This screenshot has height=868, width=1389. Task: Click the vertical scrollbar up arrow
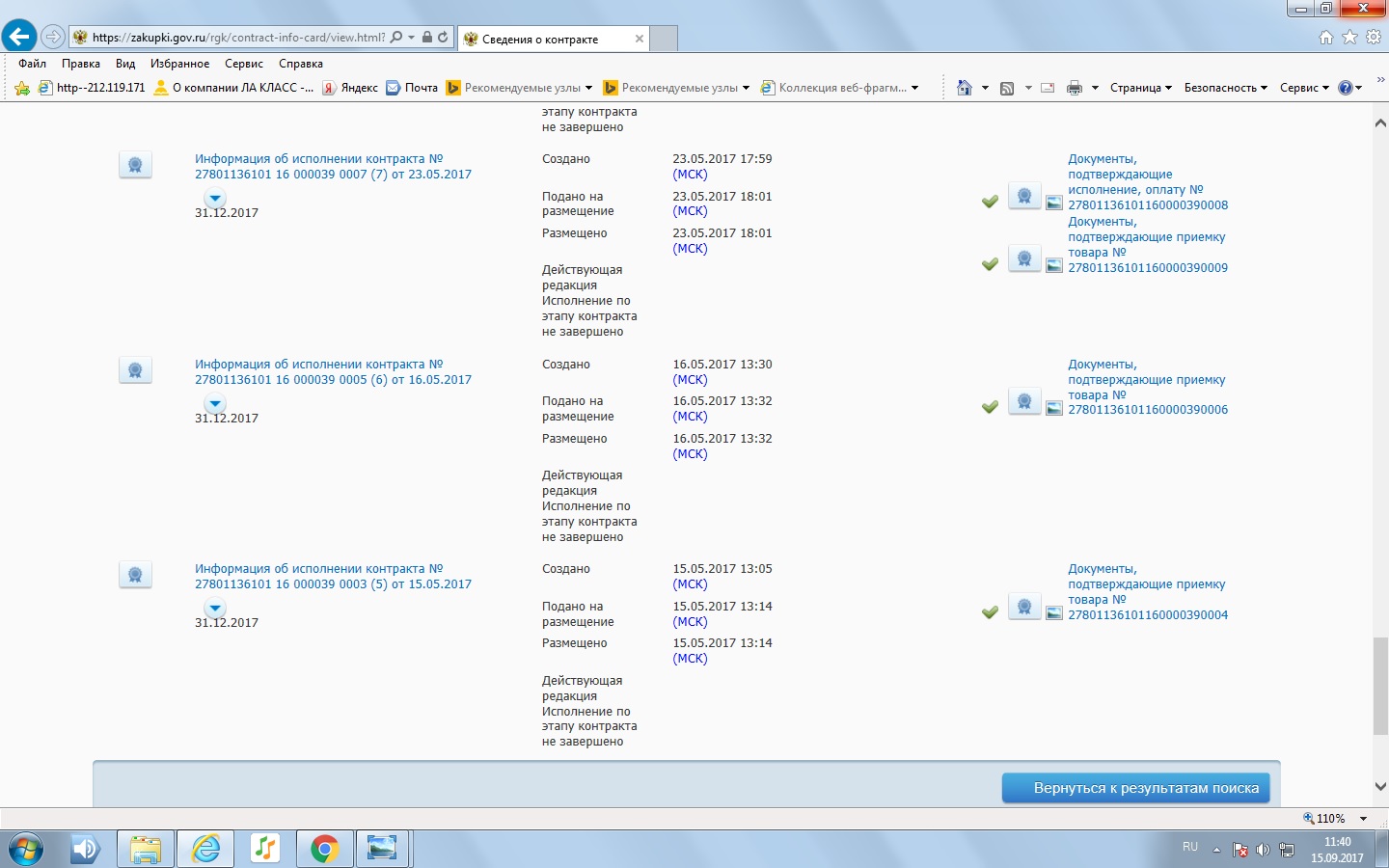(x=1380, y=123)
